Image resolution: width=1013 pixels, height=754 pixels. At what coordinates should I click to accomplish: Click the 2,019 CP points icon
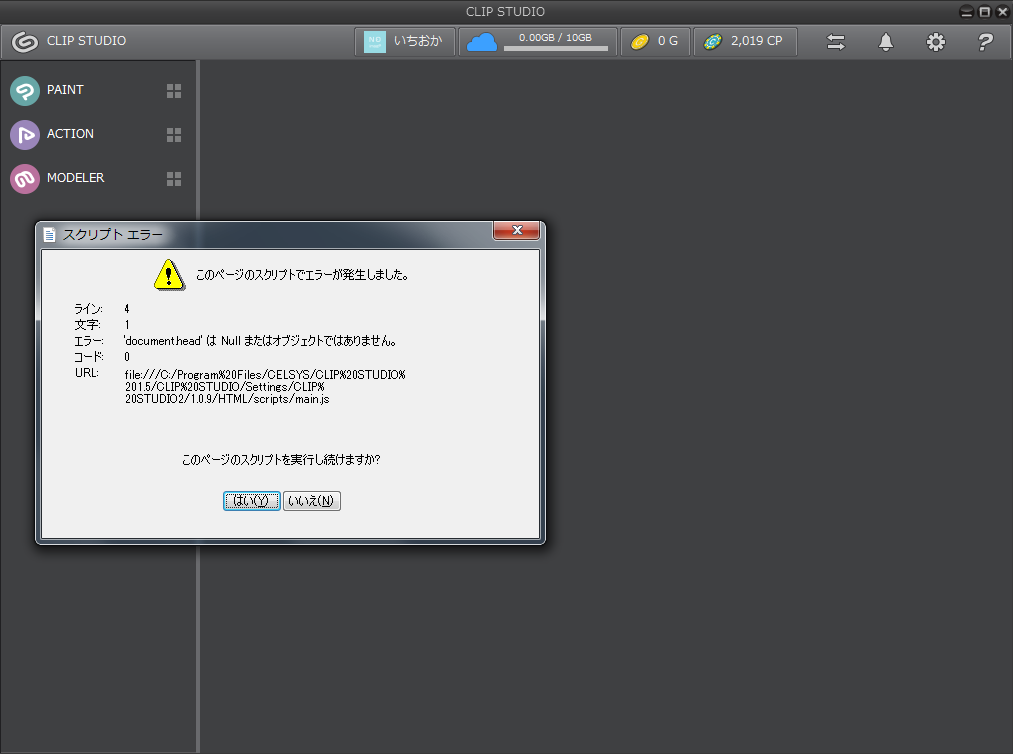click(x=713, y=41)
